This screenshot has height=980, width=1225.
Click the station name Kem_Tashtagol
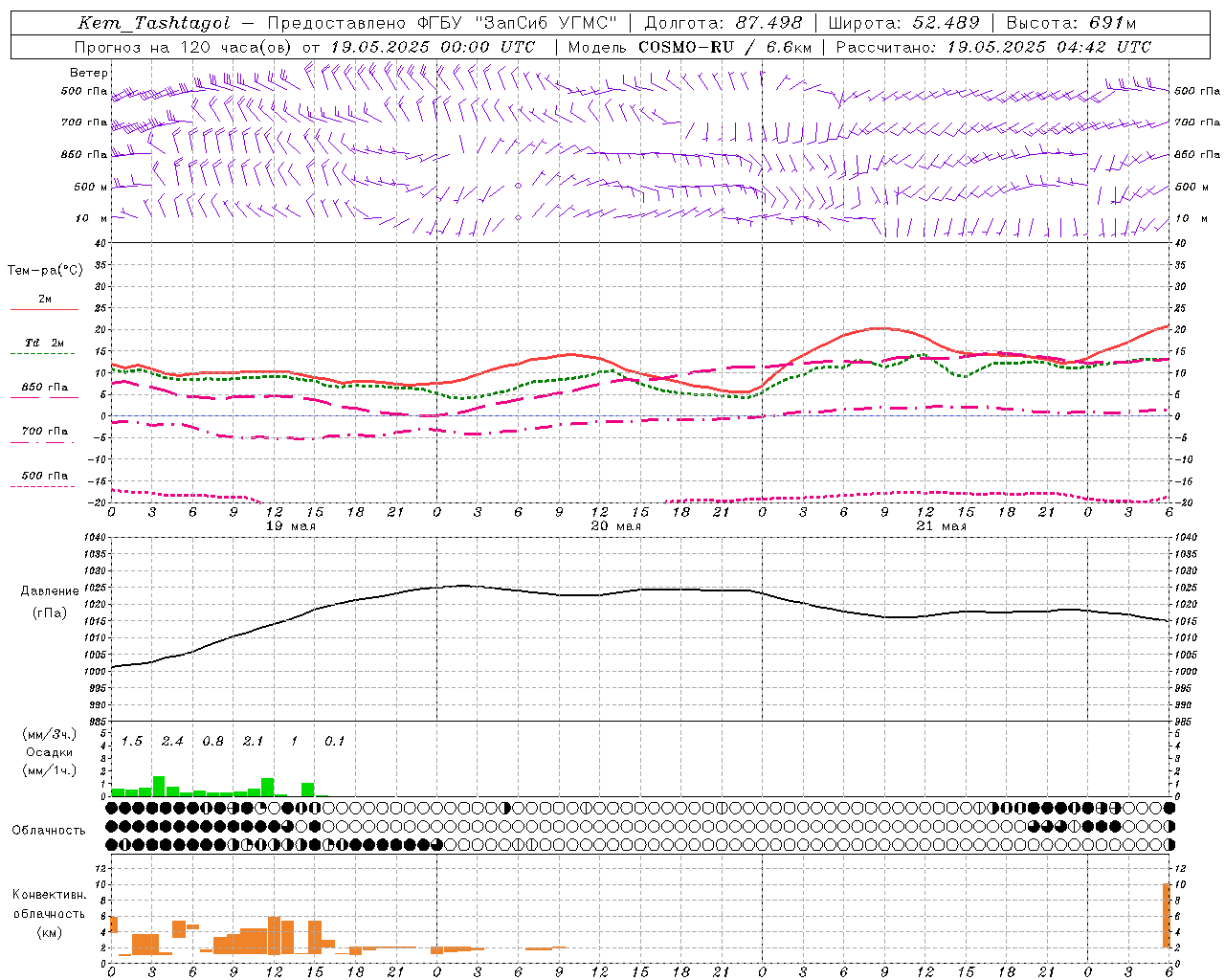pos(154,23)
